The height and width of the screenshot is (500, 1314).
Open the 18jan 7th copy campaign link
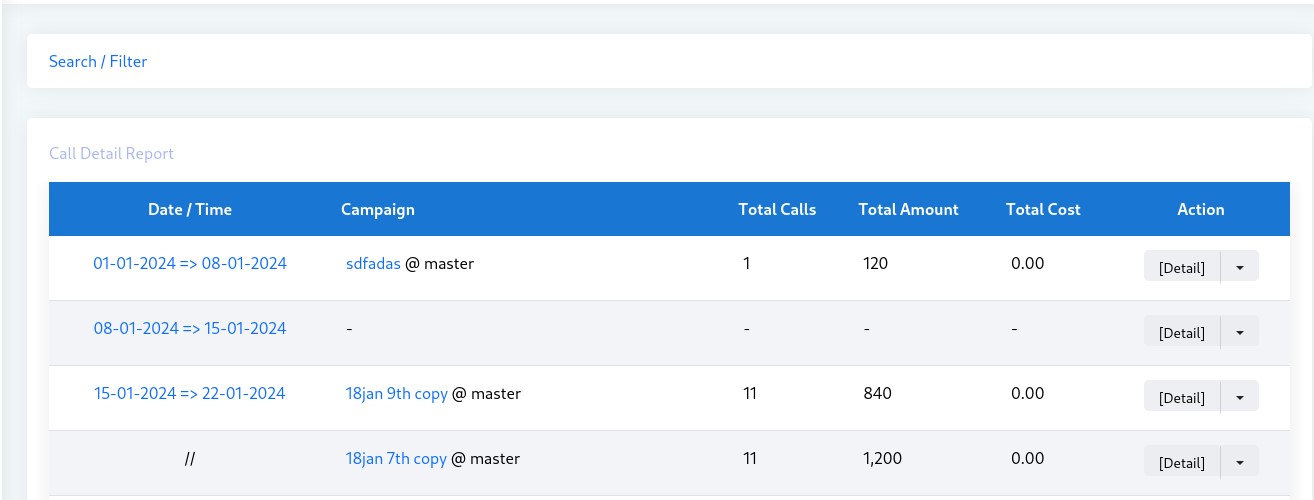click(396, 459)
